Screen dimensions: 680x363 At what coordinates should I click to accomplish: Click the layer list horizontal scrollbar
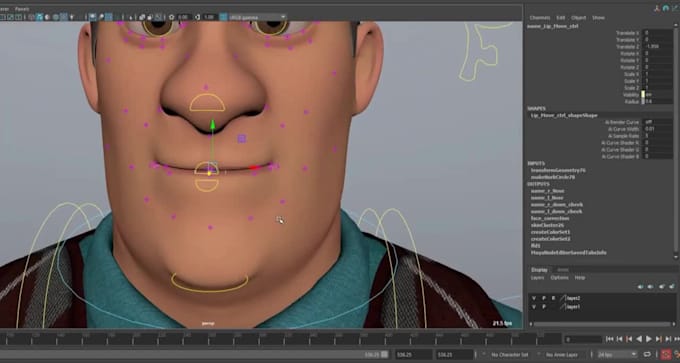point(602,324)
